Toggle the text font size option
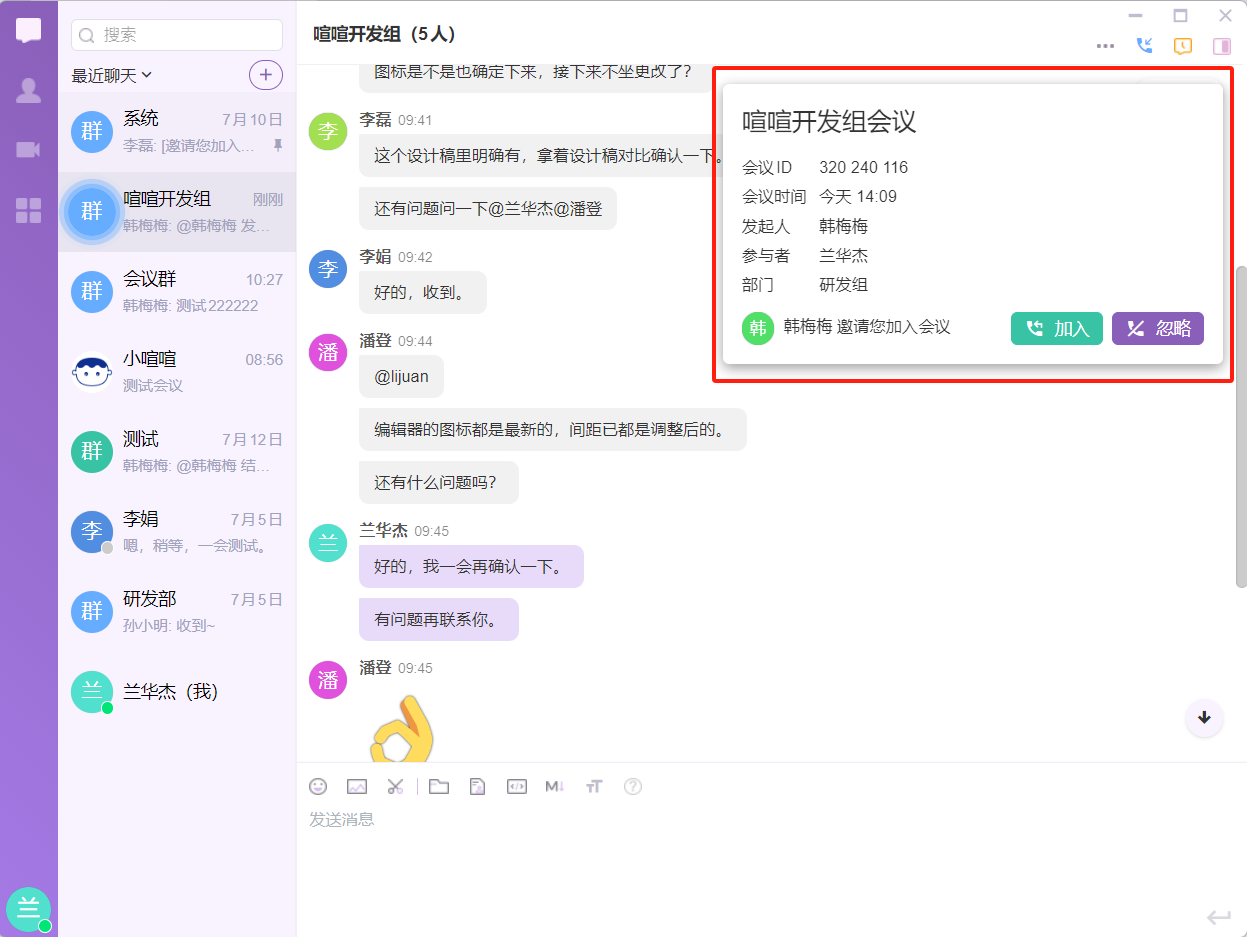This screenshot has width=1247, height=937. (x=594, y=787)
